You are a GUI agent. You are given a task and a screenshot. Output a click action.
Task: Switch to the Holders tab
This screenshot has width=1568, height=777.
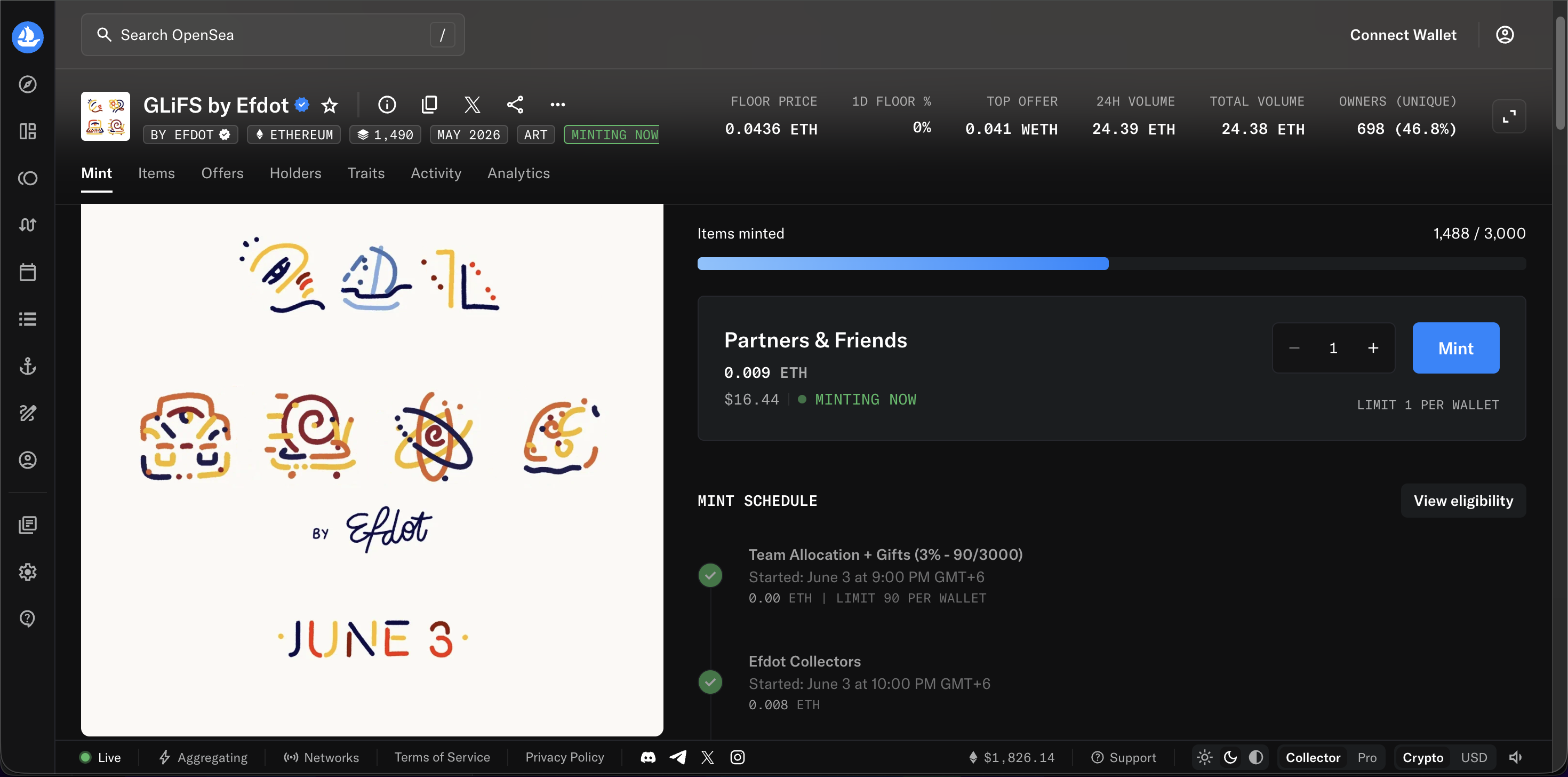coord(295,173)
